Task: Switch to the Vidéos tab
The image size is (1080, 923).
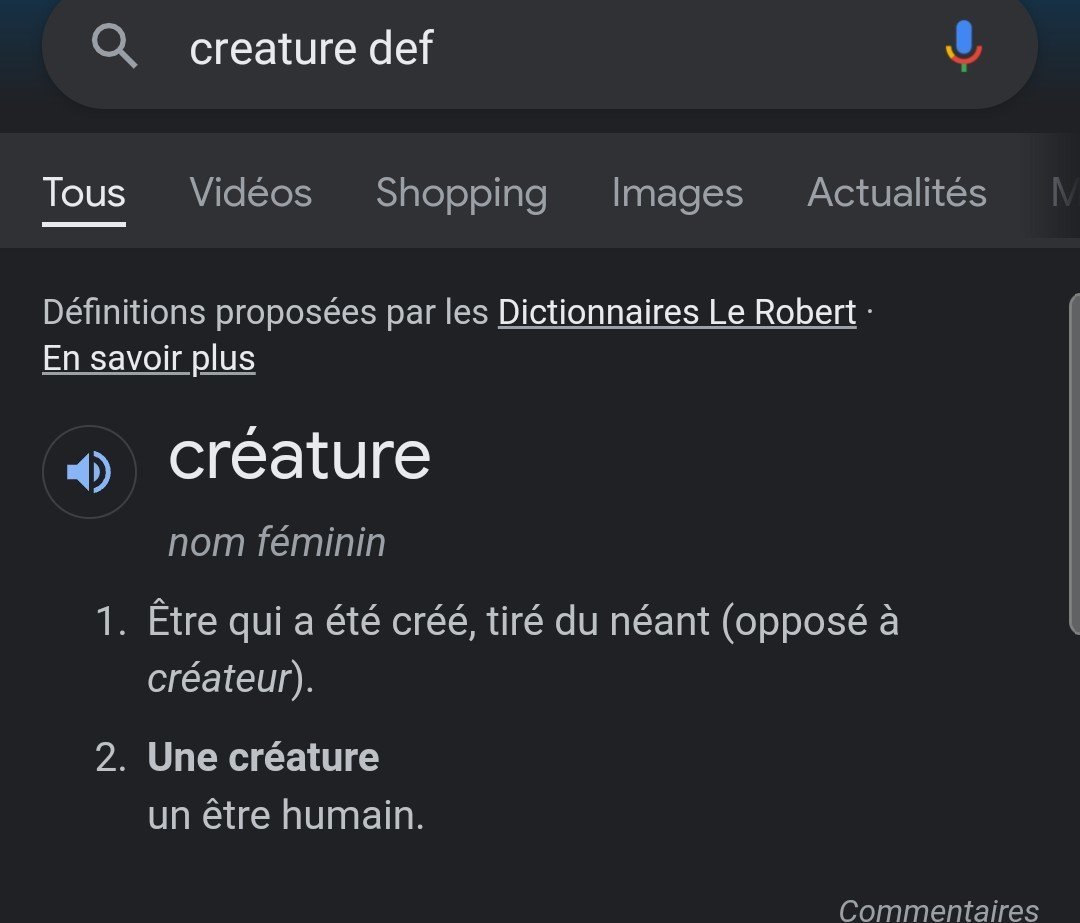Action: (x=251, y=192)
